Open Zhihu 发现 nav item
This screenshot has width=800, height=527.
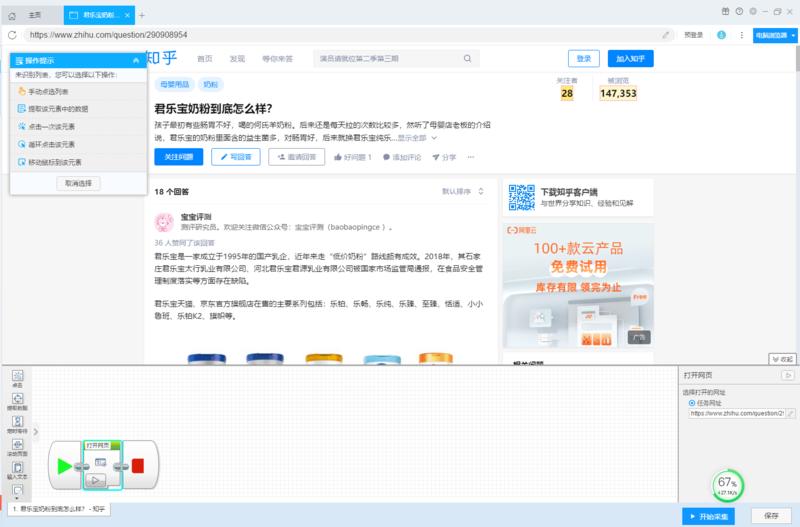click(x=237, y=59)
